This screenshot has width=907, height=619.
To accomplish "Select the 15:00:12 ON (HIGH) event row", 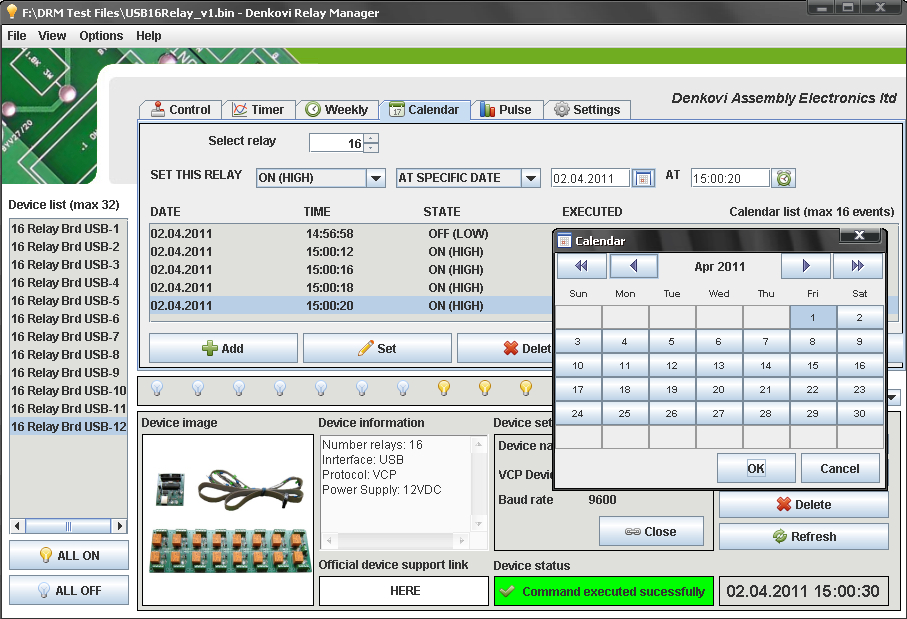I will click(351, 252).
